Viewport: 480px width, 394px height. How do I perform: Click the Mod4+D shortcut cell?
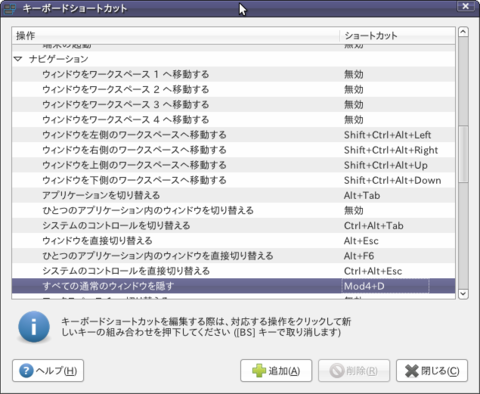(x=386, y=286)
